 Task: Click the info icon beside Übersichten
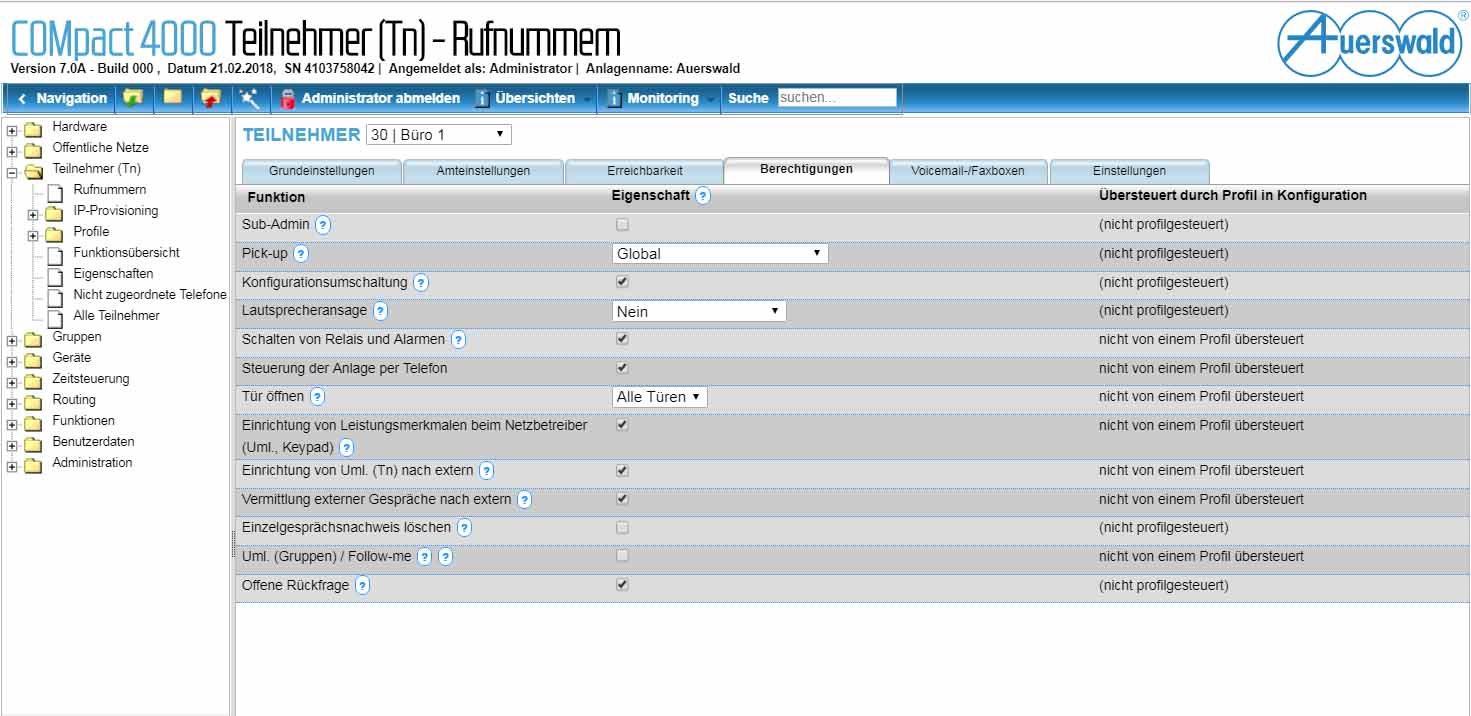[482, 99]
